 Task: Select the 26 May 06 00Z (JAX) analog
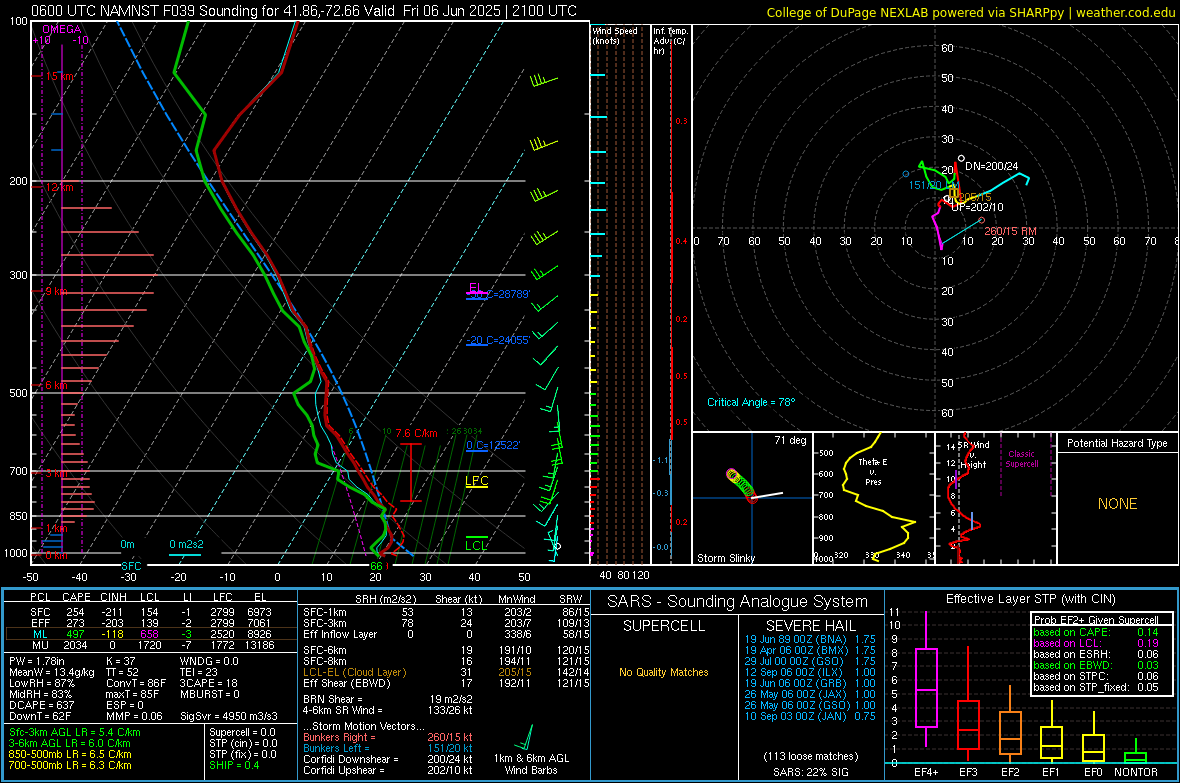(810, 694)
